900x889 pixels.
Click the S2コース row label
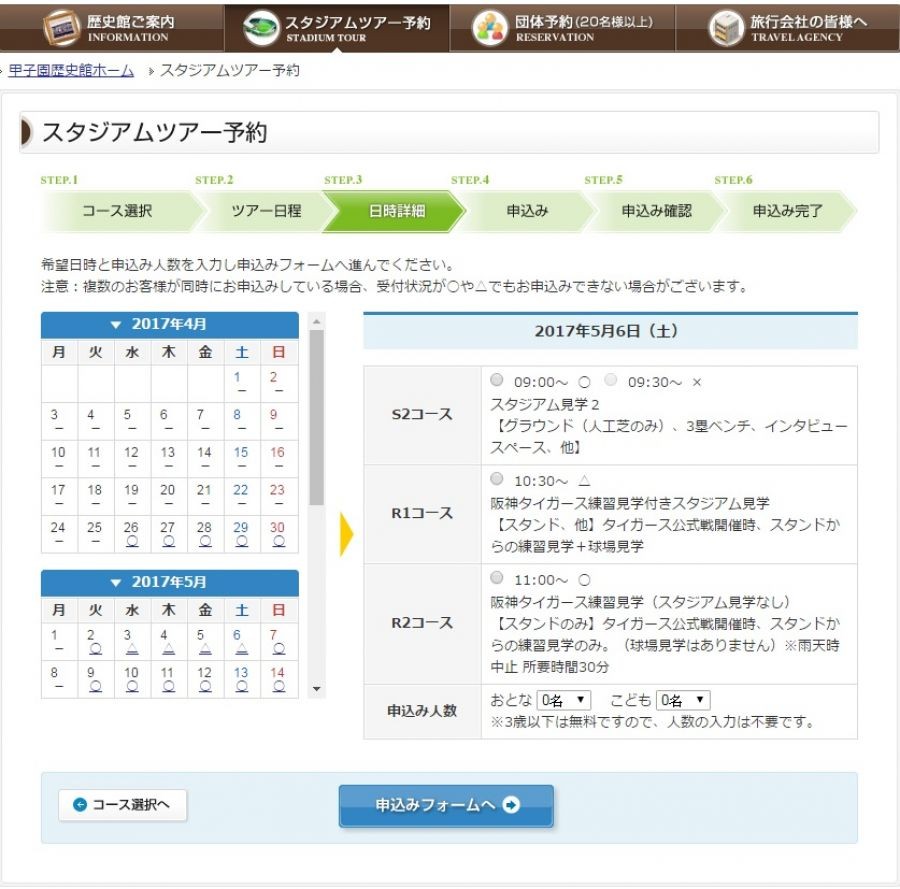(x=422, y=414)
